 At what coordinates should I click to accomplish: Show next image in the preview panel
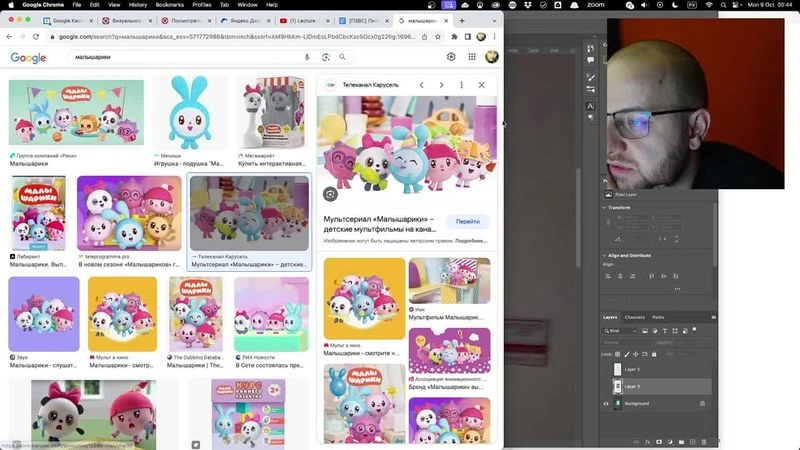[441, 85]
